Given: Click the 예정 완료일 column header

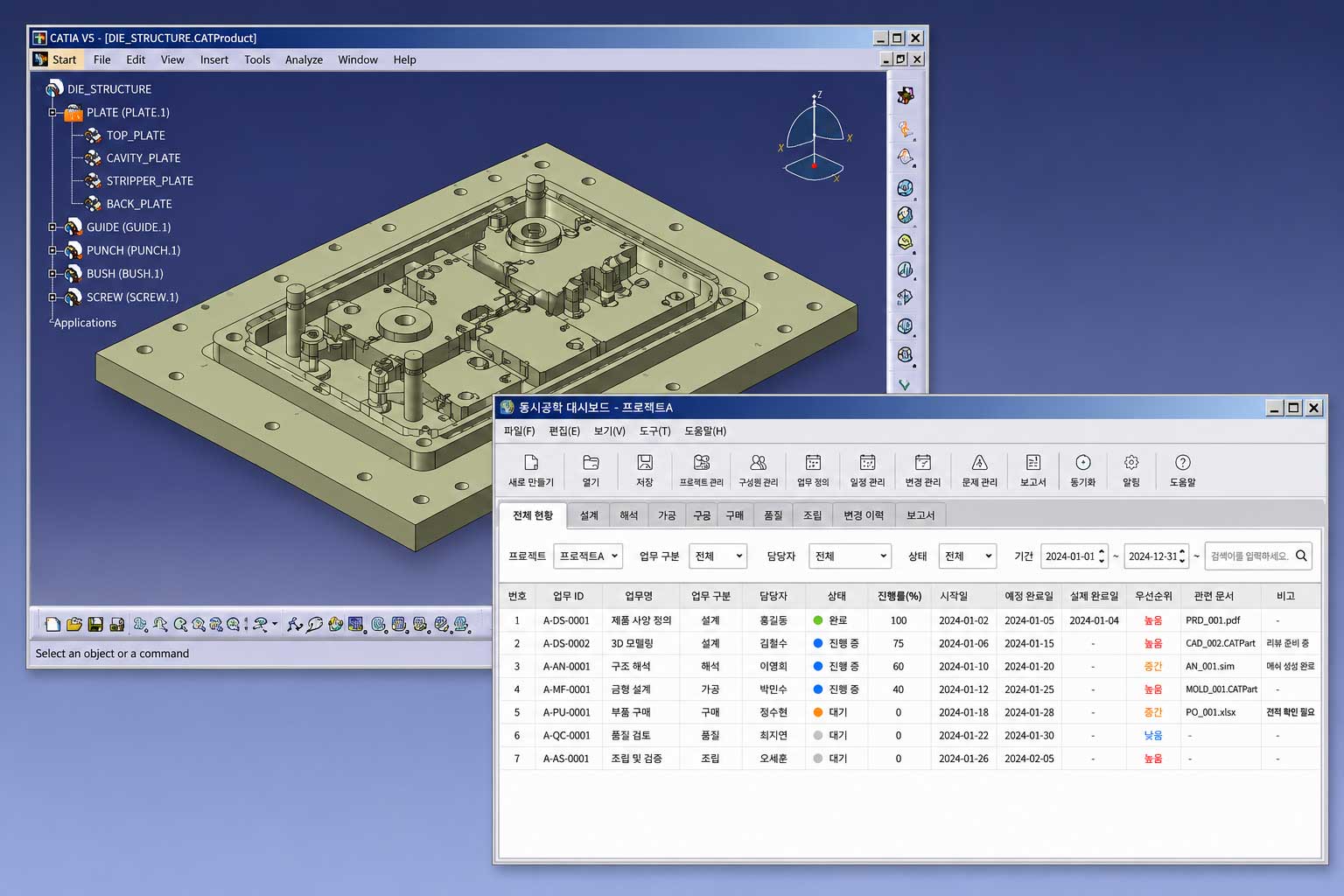Looking at the screenshot, I should click(x=1029, y=596).
